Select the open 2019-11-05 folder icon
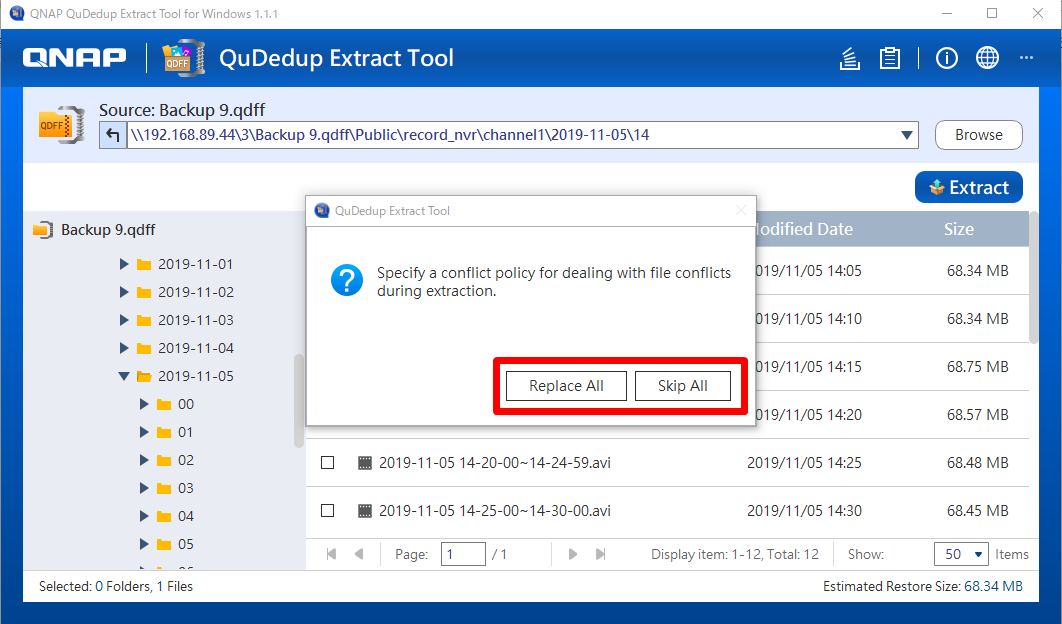Screen dimensions: 1062x624 coord(144,376)
